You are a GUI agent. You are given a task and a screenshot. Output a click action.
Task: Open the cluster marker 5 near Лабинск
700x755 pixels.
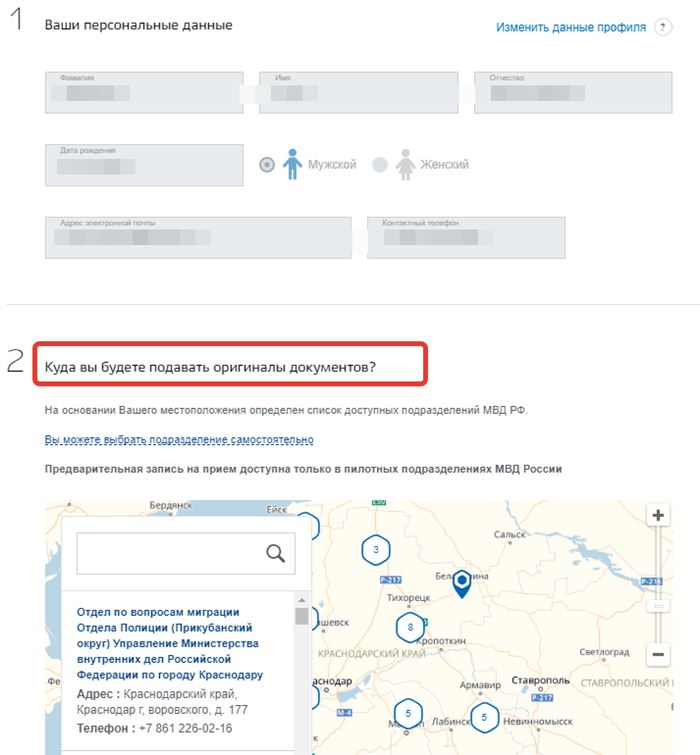coord(408,714)
